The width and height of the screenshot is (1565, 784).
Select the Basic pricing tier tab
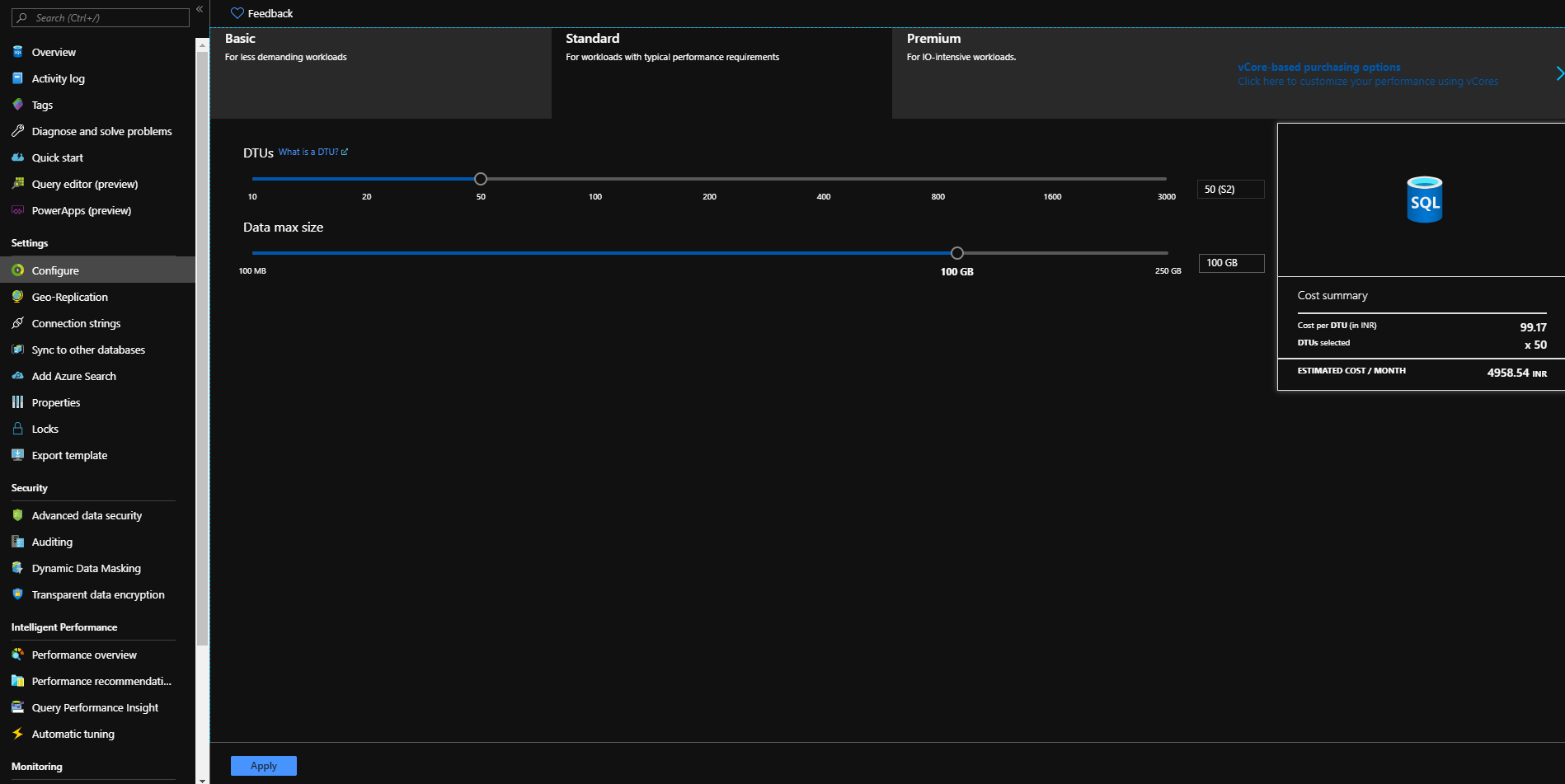(380, 73)
